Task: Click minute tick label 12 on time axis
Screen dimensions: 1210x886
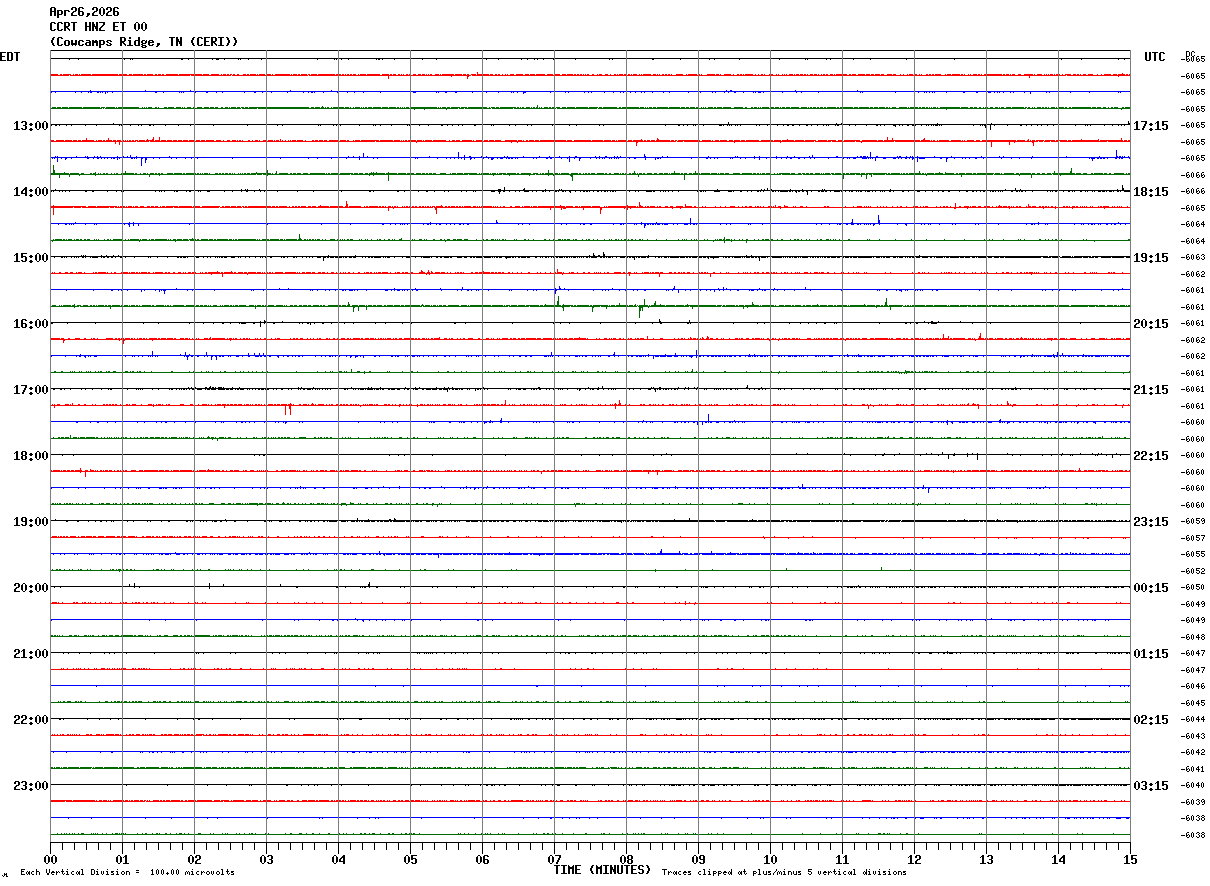Action: pyautogui.click(x=914, y=859)
